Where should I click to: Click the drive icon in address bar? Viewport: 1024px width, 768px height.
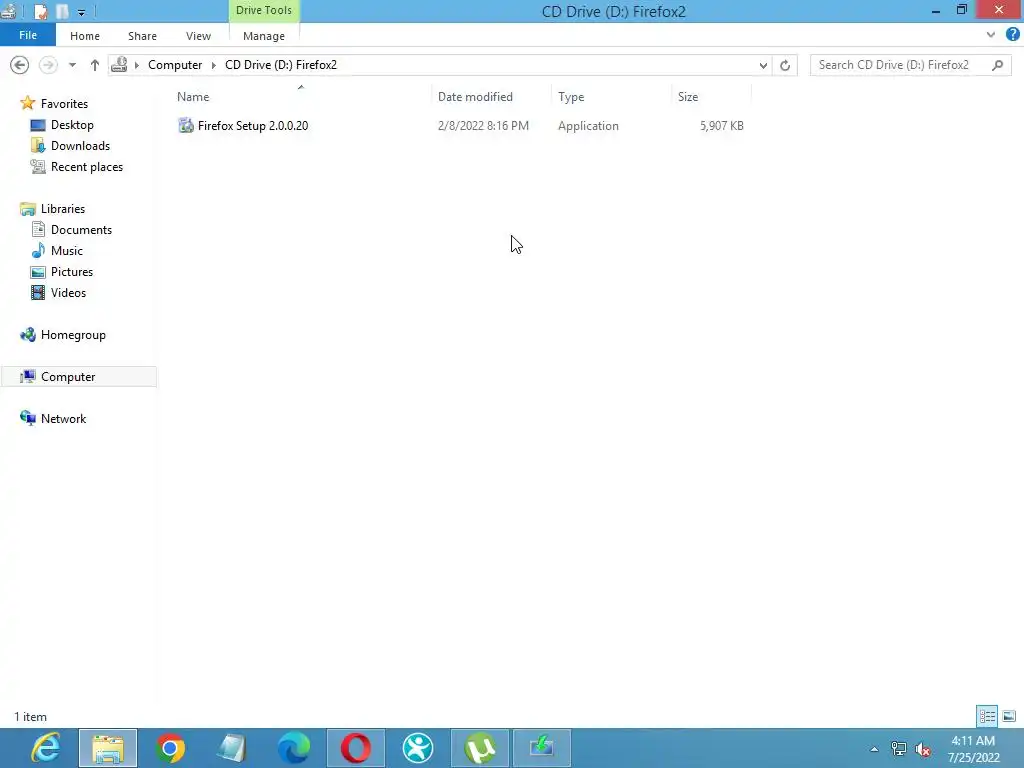(120, 65)
